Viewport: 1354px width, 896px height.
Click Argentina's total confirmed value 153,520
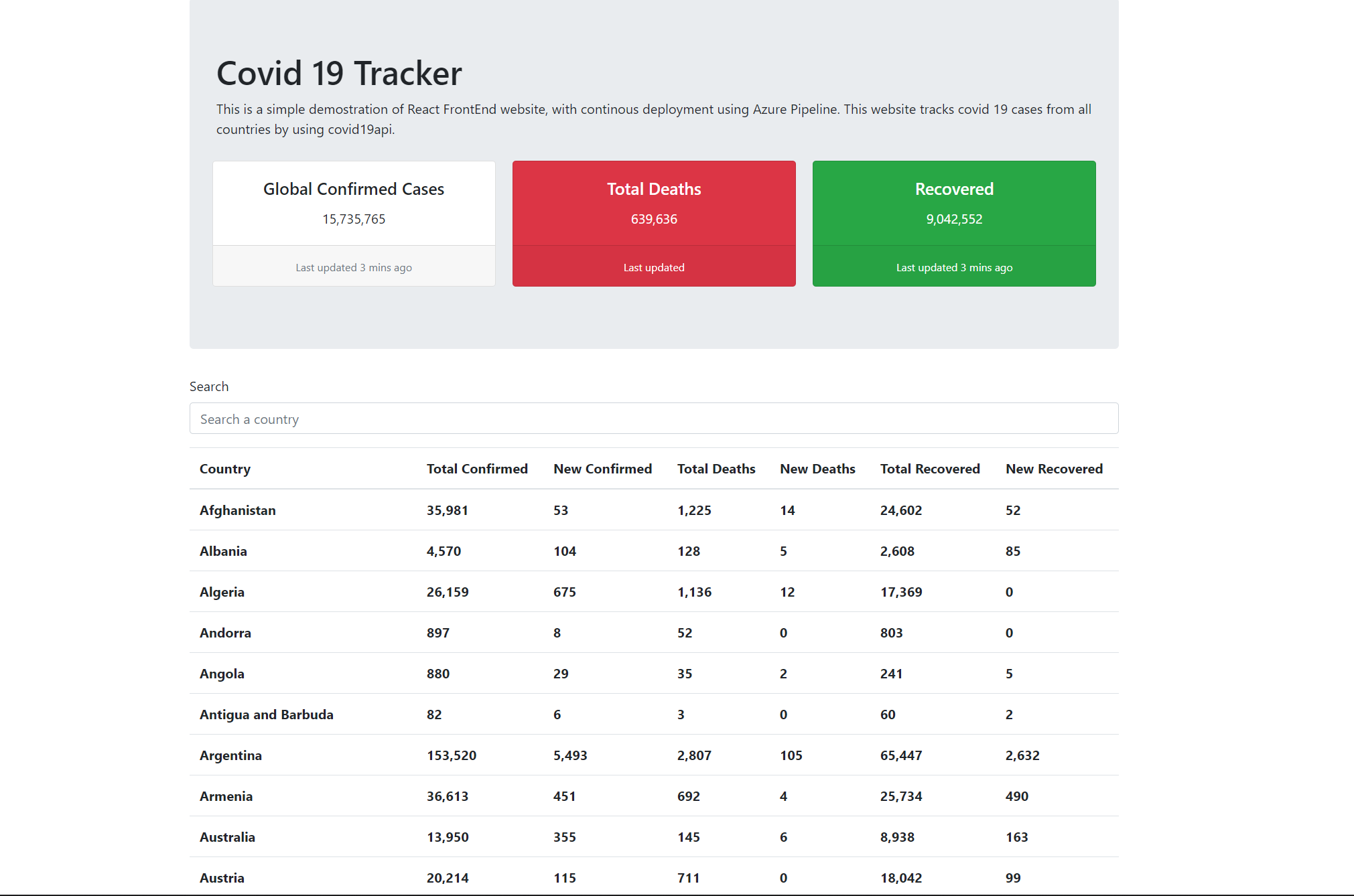[451, 755]
